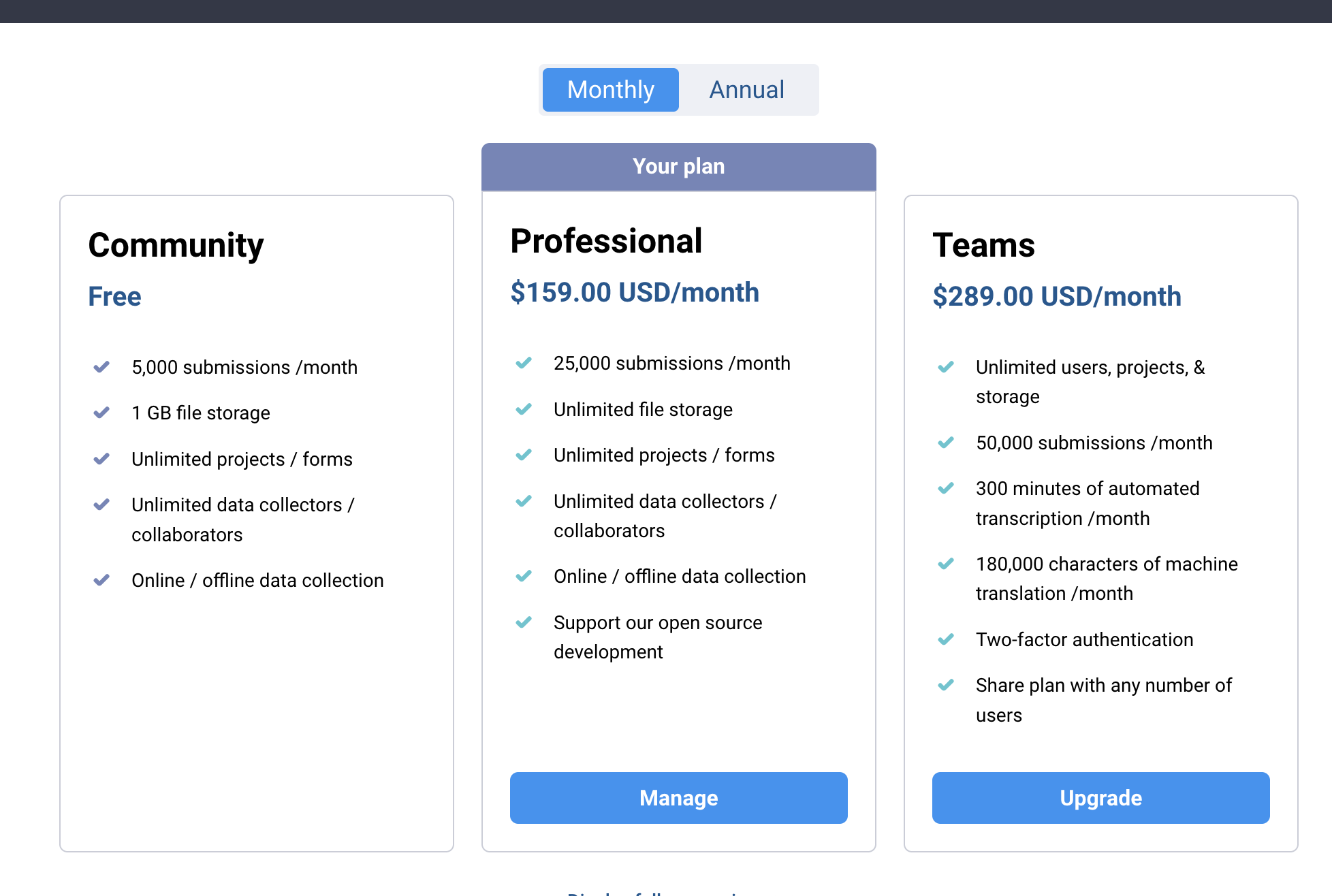The image size is (1332, 896).
Task: Click the Teams plan heading
Action: point(983,245)
